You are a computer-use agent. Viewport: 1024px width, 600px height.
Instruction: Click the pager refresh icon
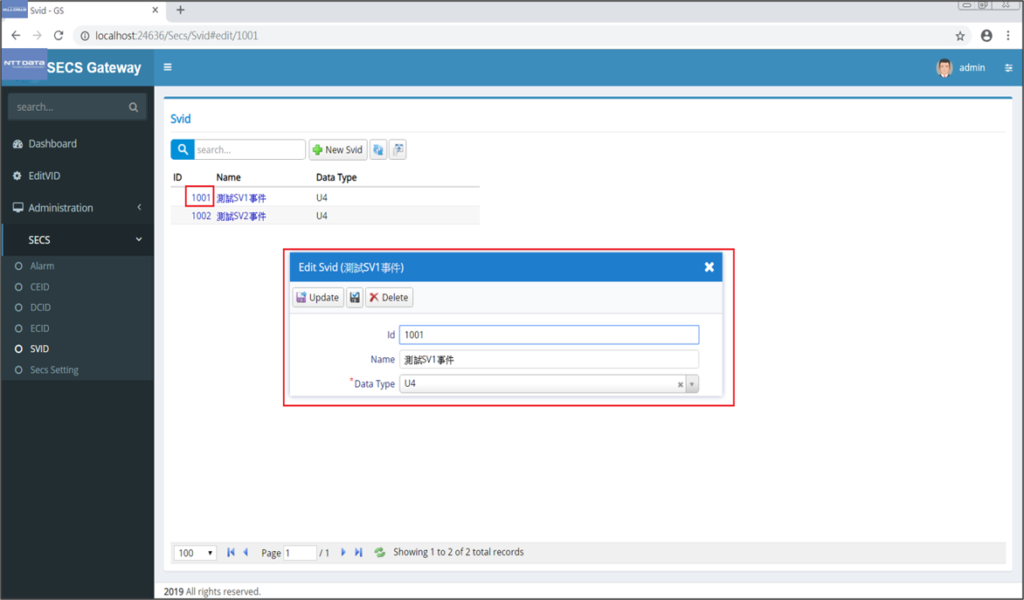[x=379, y=552]
